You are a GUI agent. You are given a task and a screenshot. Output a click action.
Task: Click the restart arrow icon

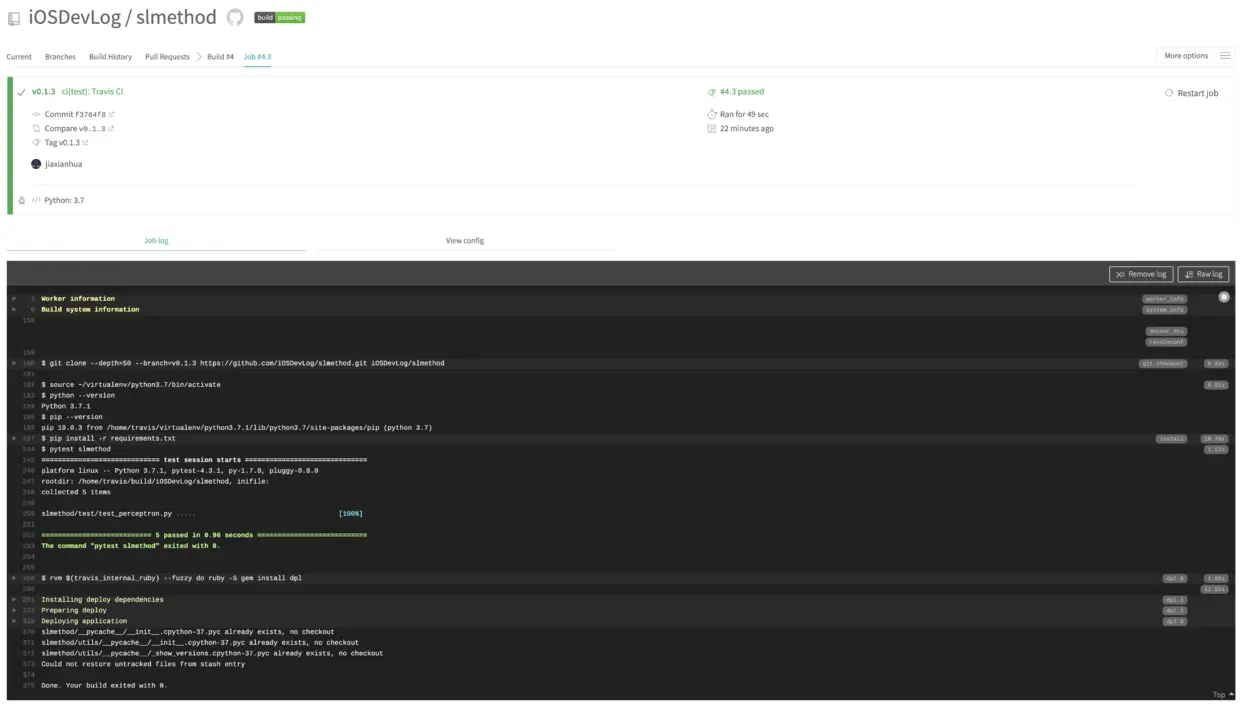[x=1169, y=93]
